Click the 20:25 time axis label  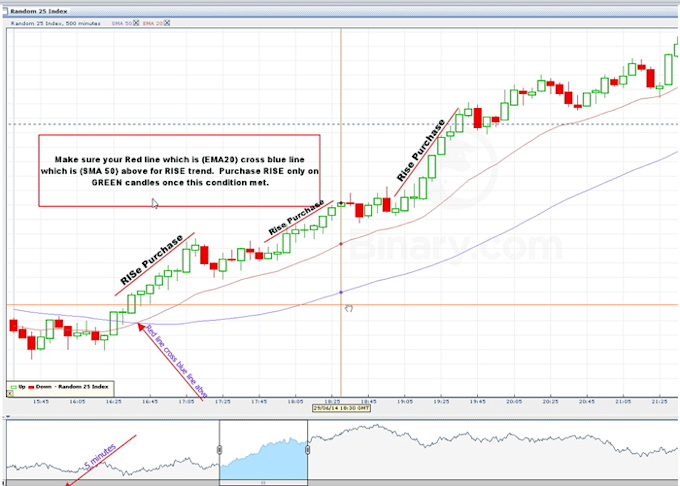click(x=551, y=401)
